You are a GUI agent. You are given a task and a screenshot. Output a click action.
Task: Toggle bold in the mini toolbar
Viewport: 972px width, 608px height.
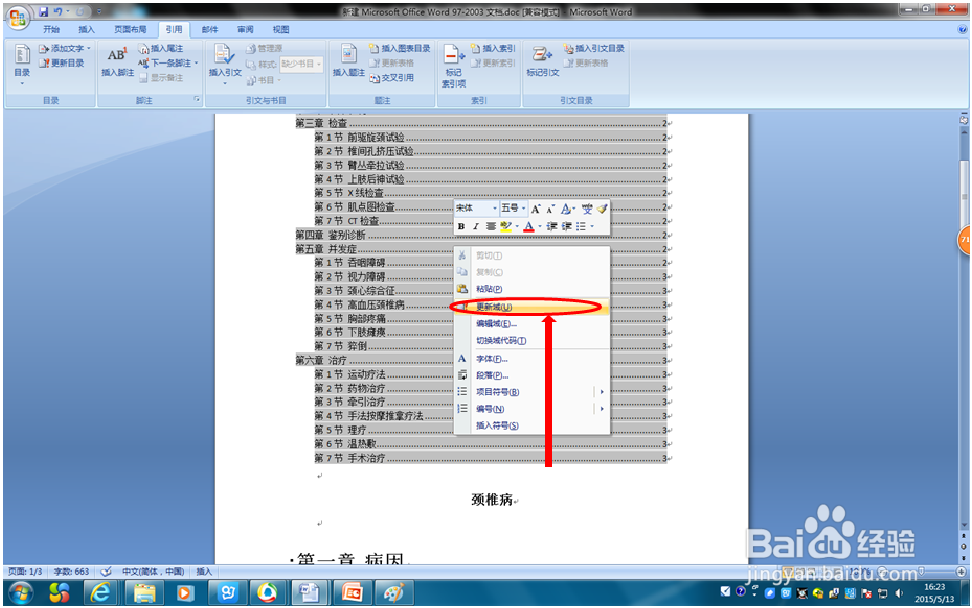pyautogui.click(x=461, y=225)
